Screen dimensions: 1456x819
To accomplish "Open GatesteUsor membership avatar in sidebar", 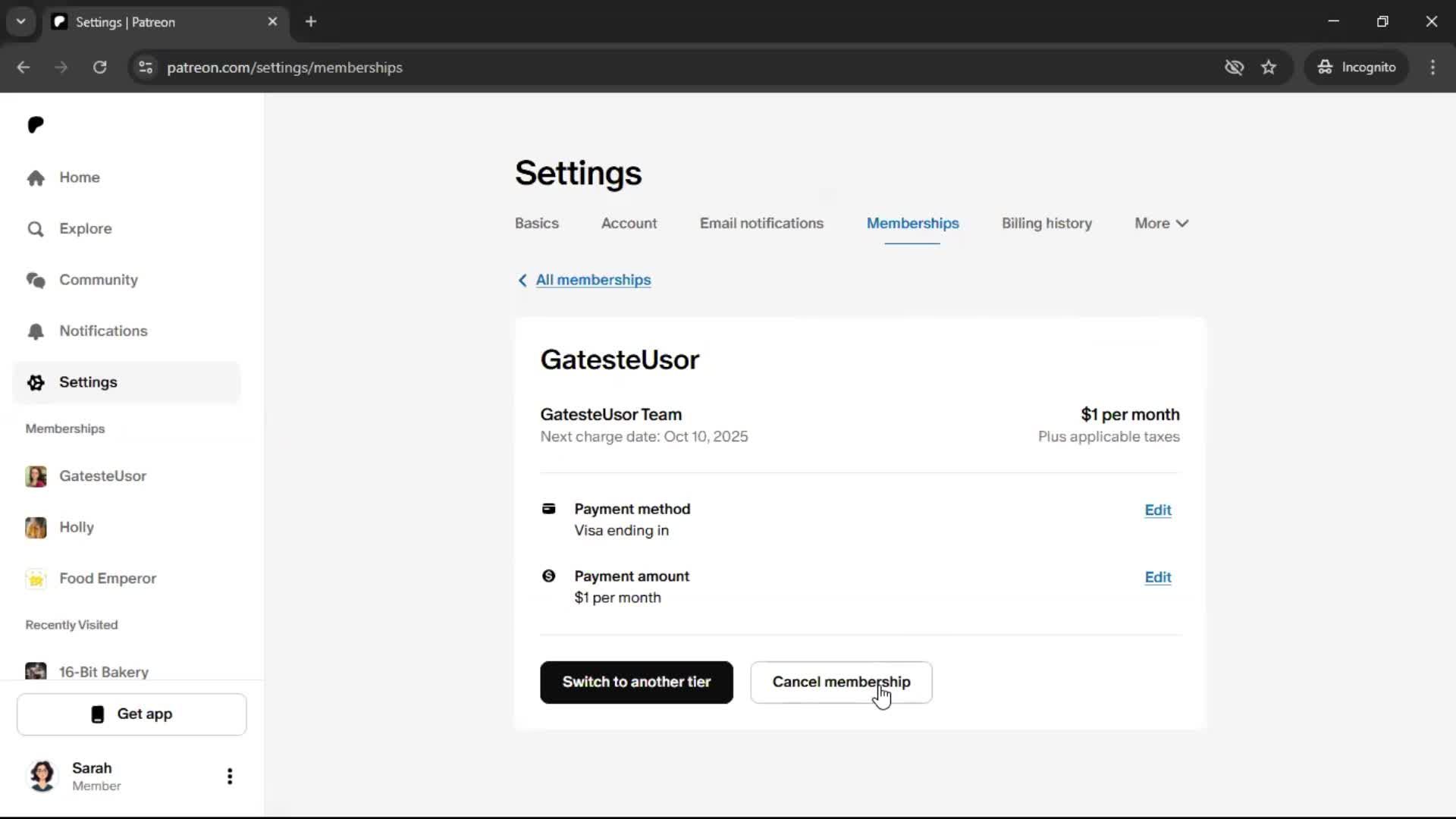I will [36, 476].
